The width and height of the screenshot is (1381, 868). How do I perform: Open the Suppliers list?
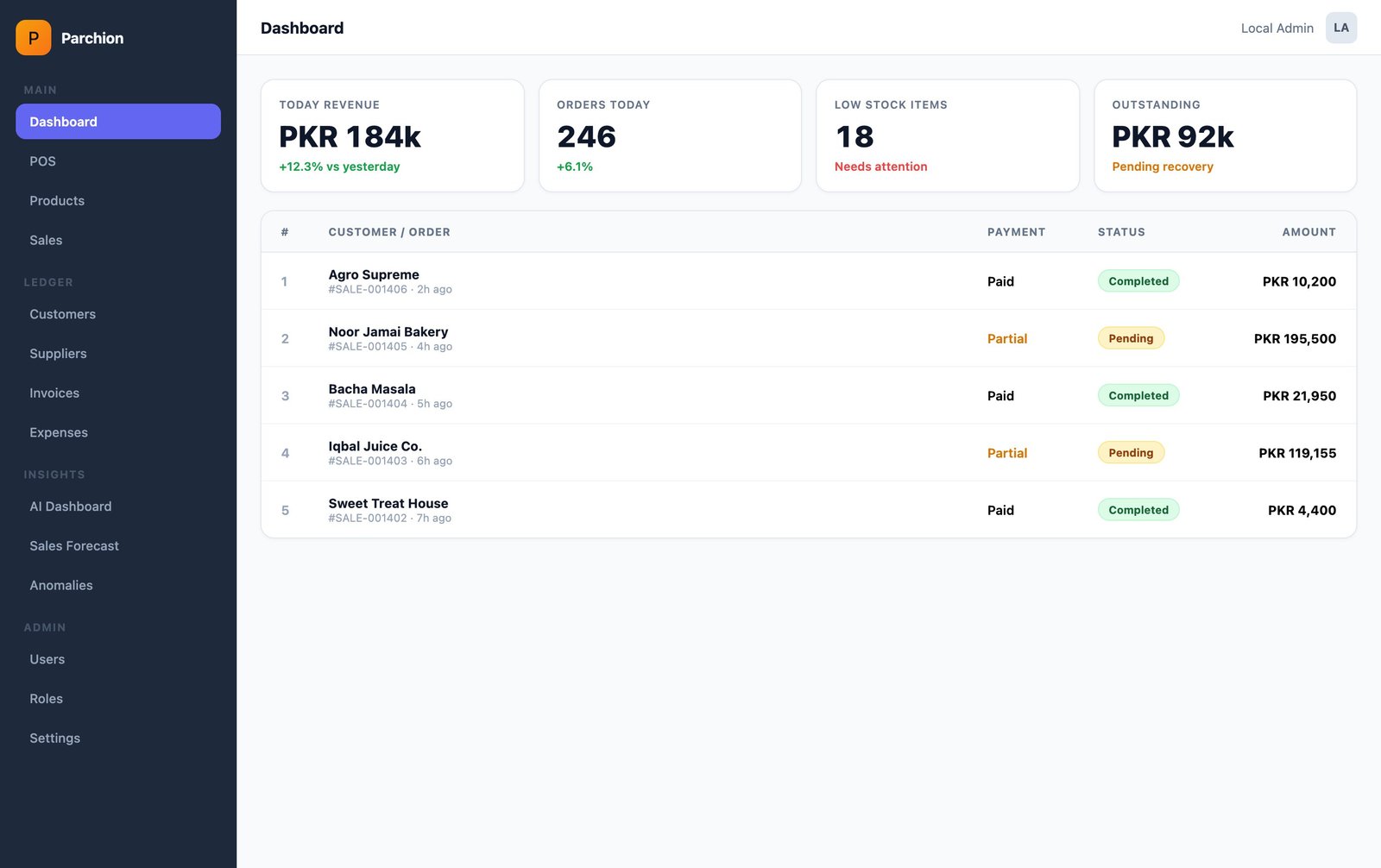[x=58, y=354]
